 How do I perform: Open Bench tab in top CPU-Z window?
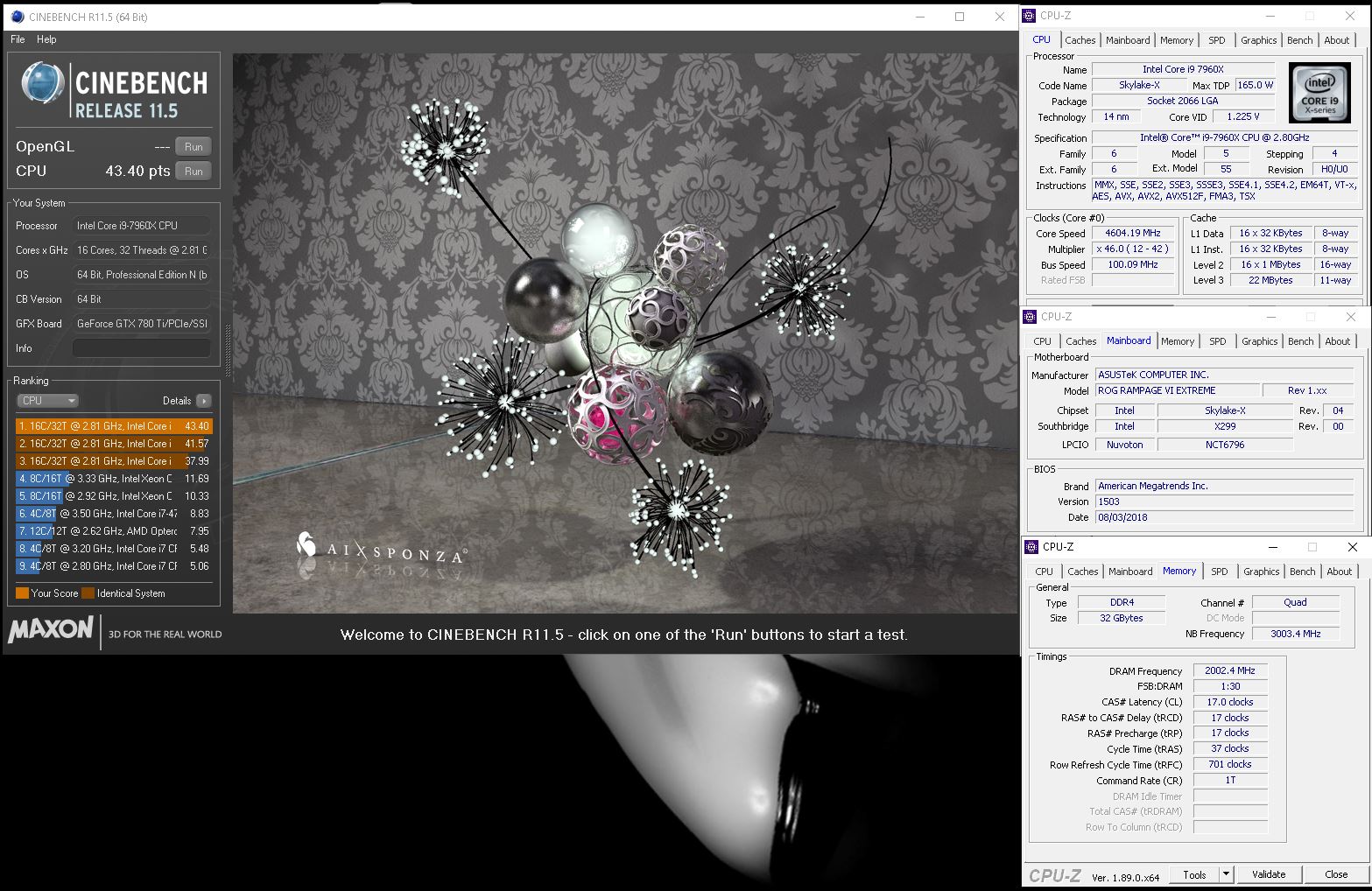pyautogui.click(x=1300, y=40)
